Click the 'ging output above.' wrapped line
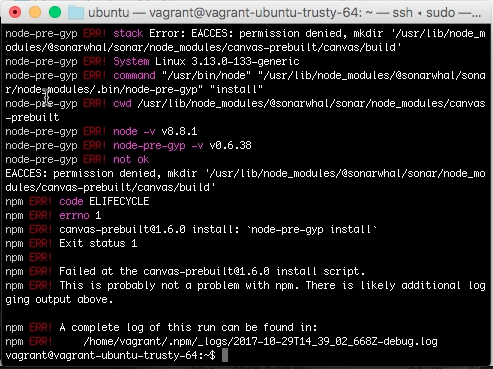This screenshot has width=493, height=369. [x=59, y=299]
